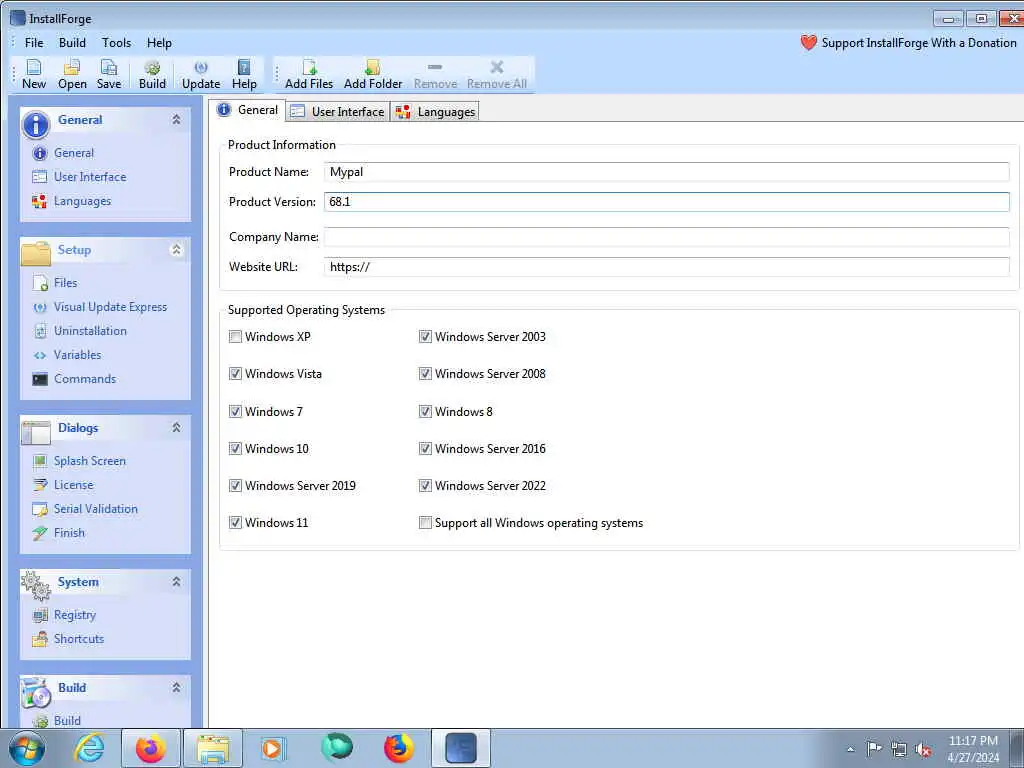1024x768 pixels.
Task: Switch to the Languages tab
Action: pos(436,112)
